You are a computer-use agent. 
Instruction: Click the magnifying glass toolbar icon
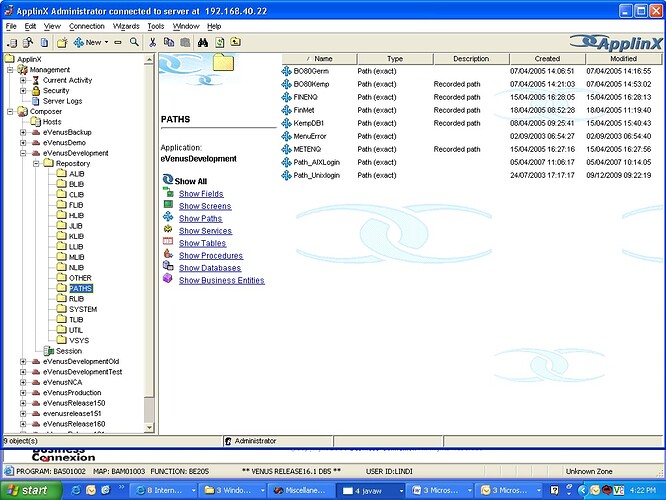tap(134, 42)
